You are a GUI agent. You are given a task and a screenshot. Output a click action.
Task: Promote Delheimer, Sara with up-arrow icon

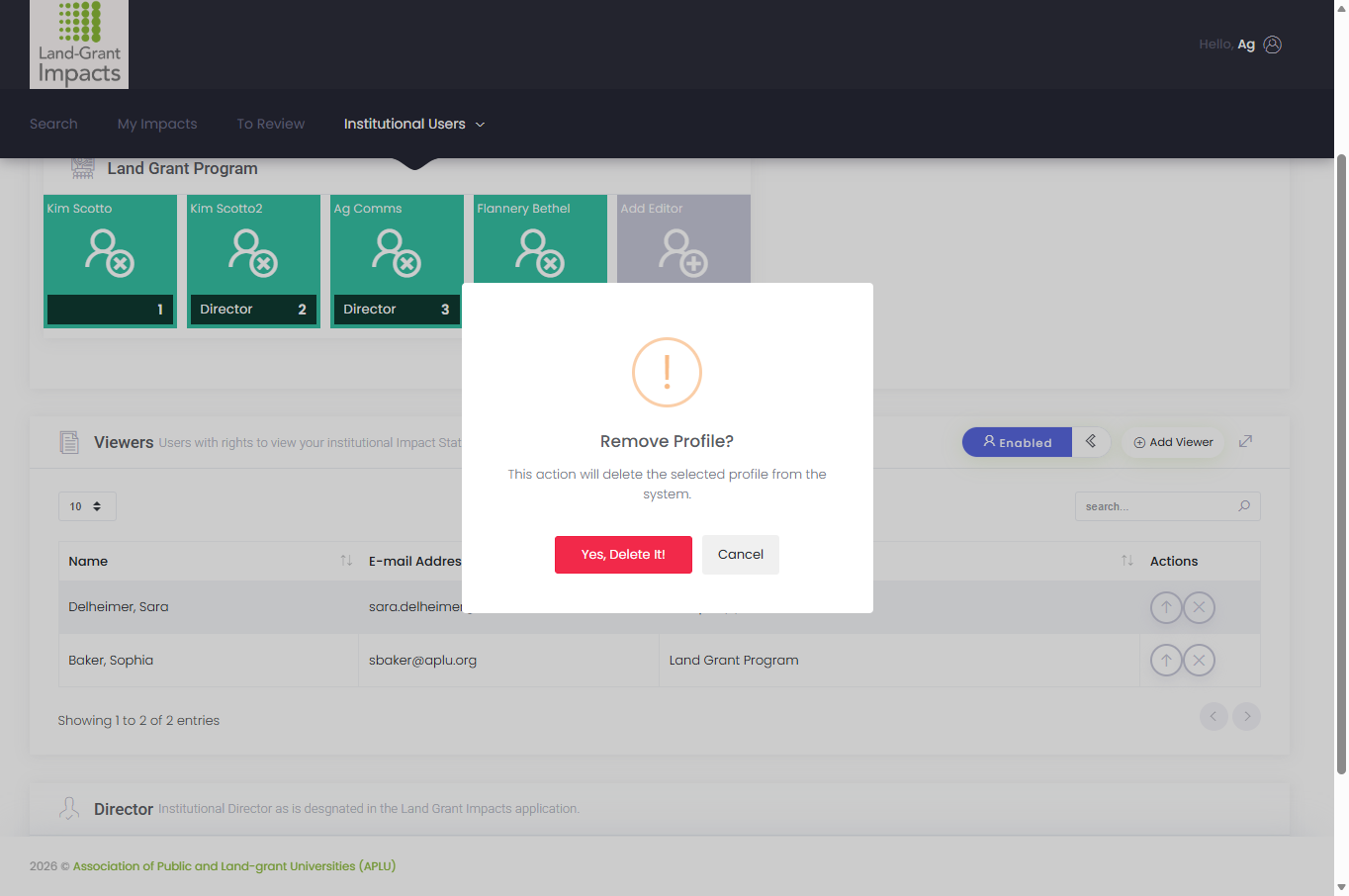coord(1166,607)
